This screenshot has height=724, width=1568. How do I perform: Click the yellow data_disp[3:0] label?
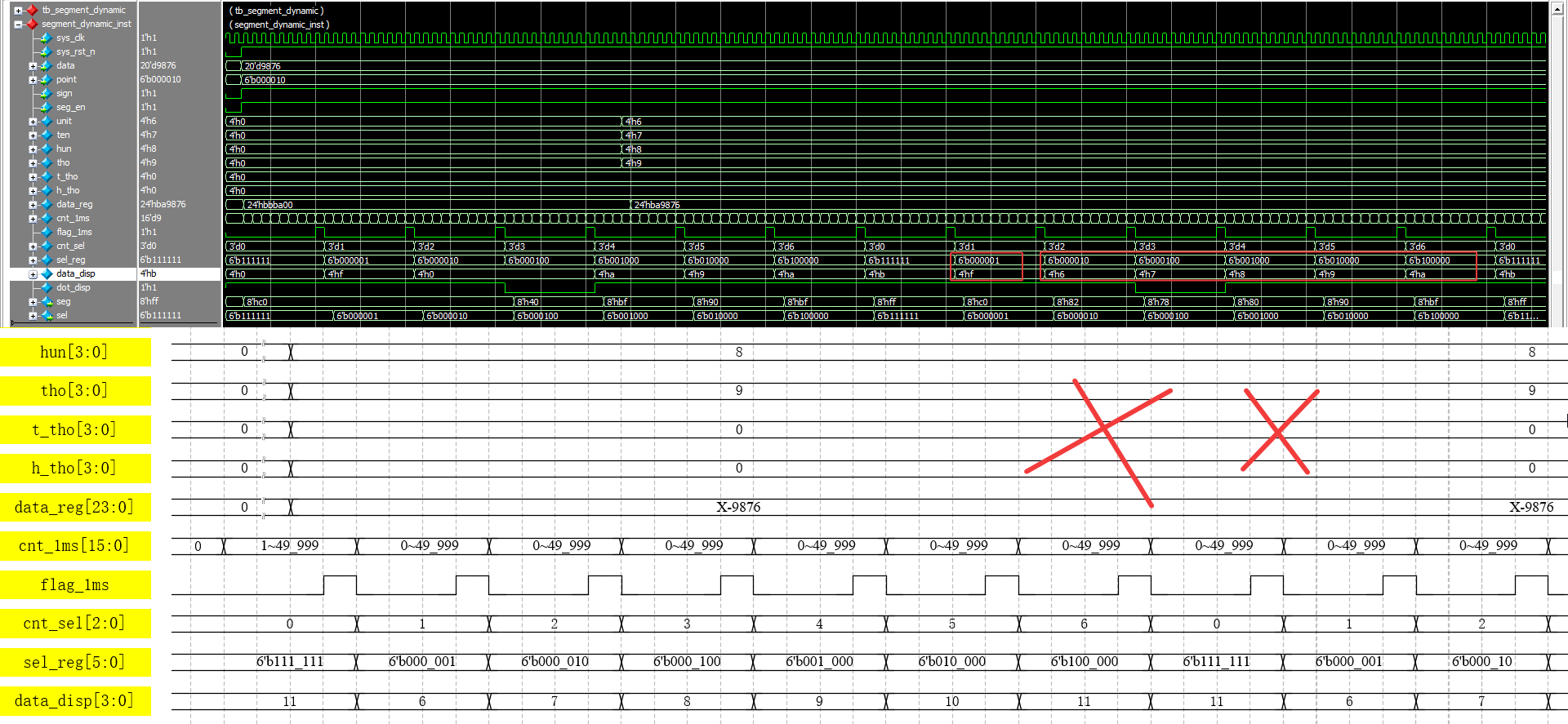(75, 700)
